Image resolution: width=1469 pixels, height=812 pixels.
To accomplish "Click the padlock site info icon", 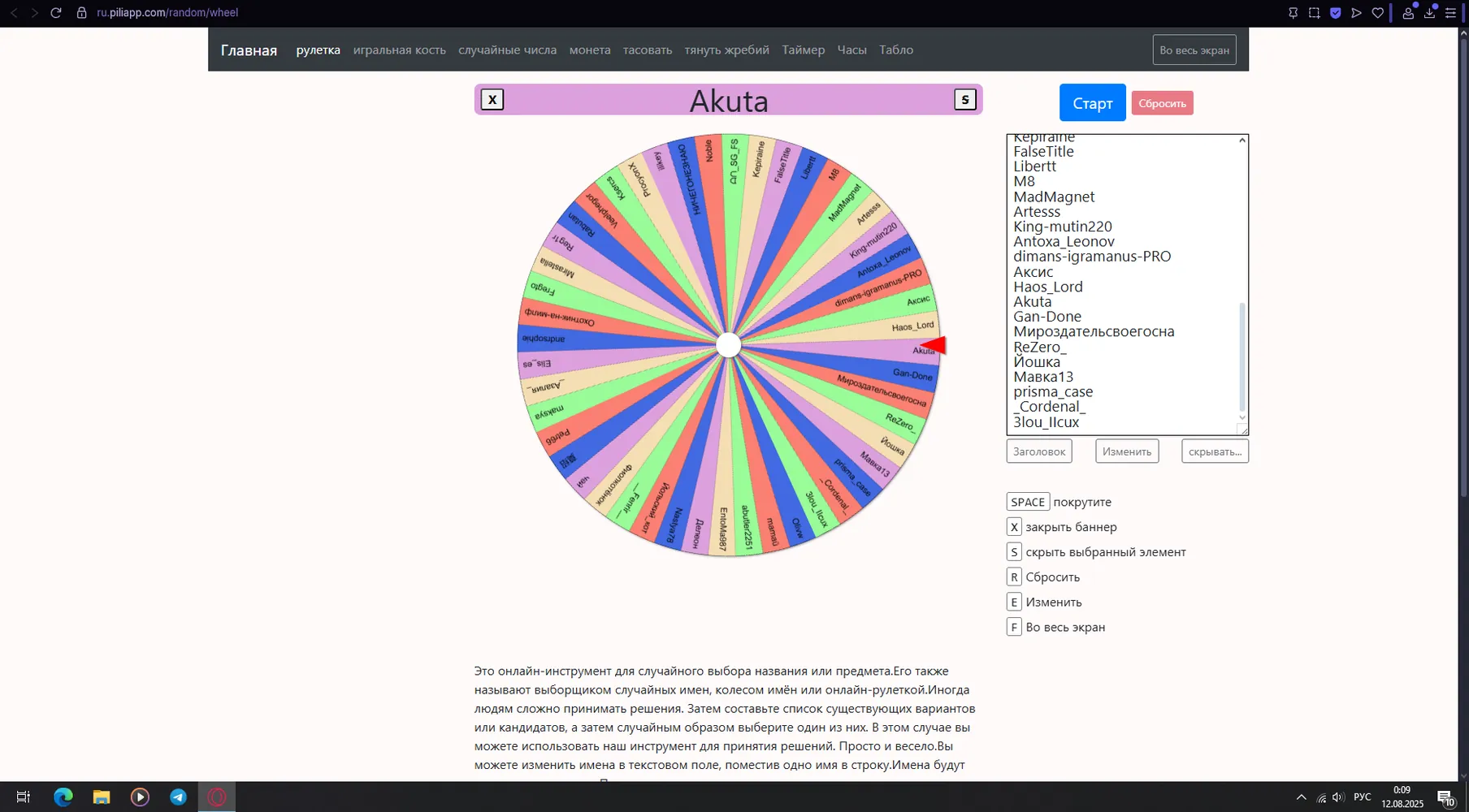I will [x=81, y=13].
